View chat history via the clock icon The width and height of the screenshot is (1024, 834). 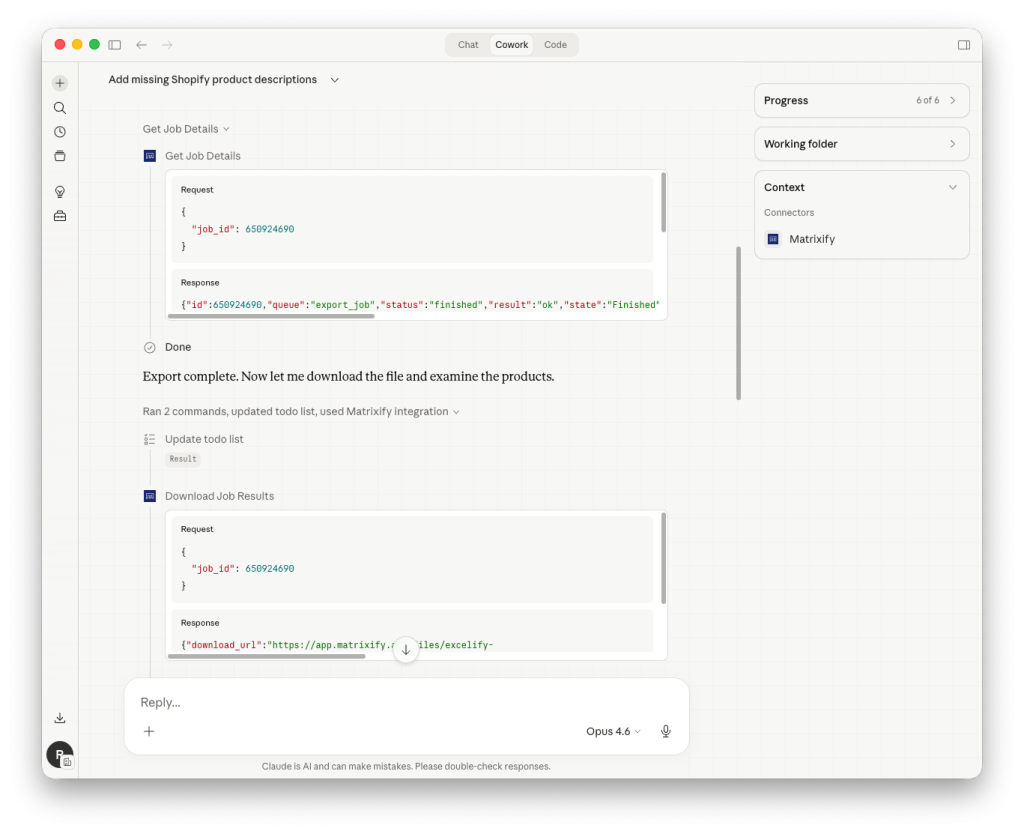click(60, 131)
